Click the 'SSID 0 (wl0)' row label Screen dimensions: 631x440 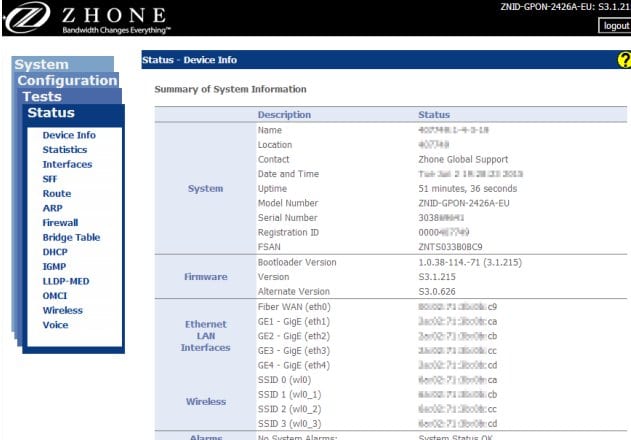285,380
